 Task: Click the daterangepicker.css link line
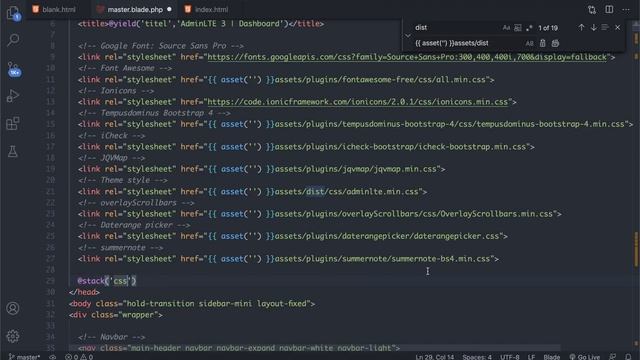pos(293,236)
